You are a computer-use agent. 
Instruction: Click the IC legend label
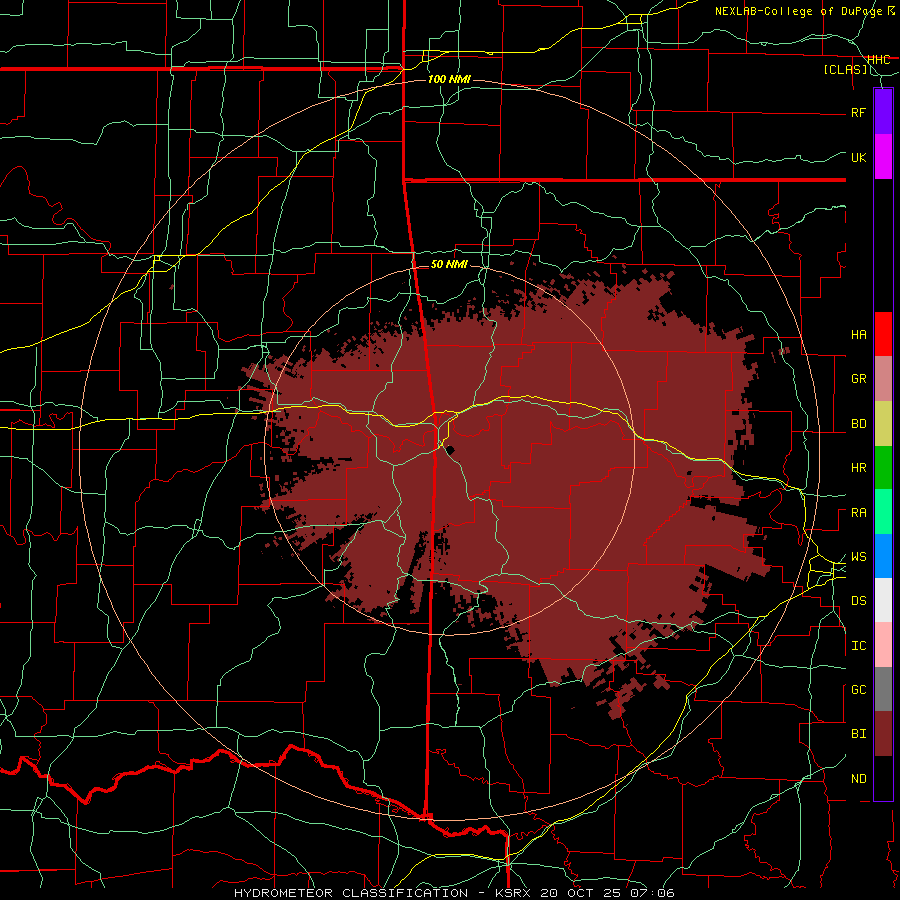click(x=858, y=646)
